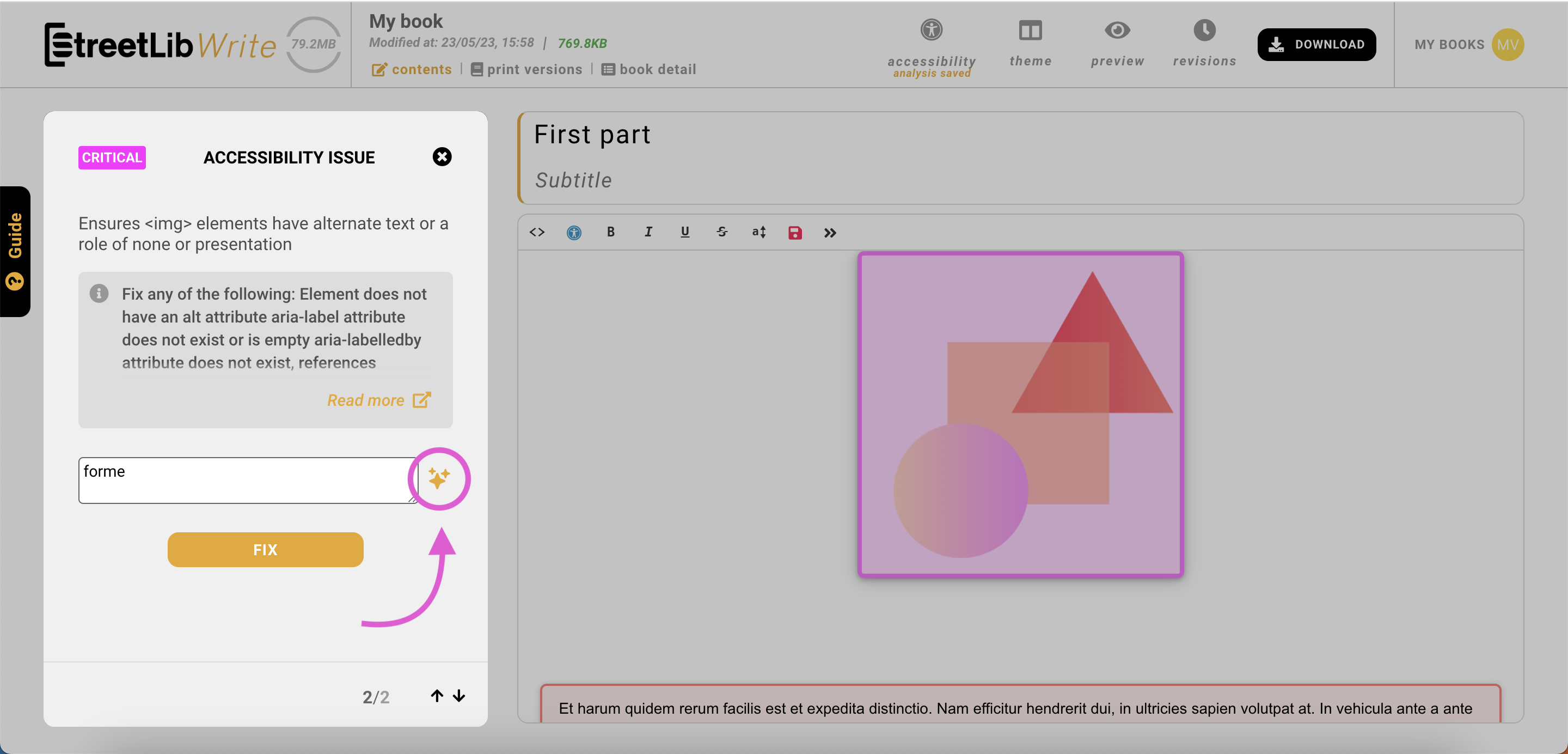Switch to print versions tab
Screen dimensions: 1568x754
click(526, 69)
